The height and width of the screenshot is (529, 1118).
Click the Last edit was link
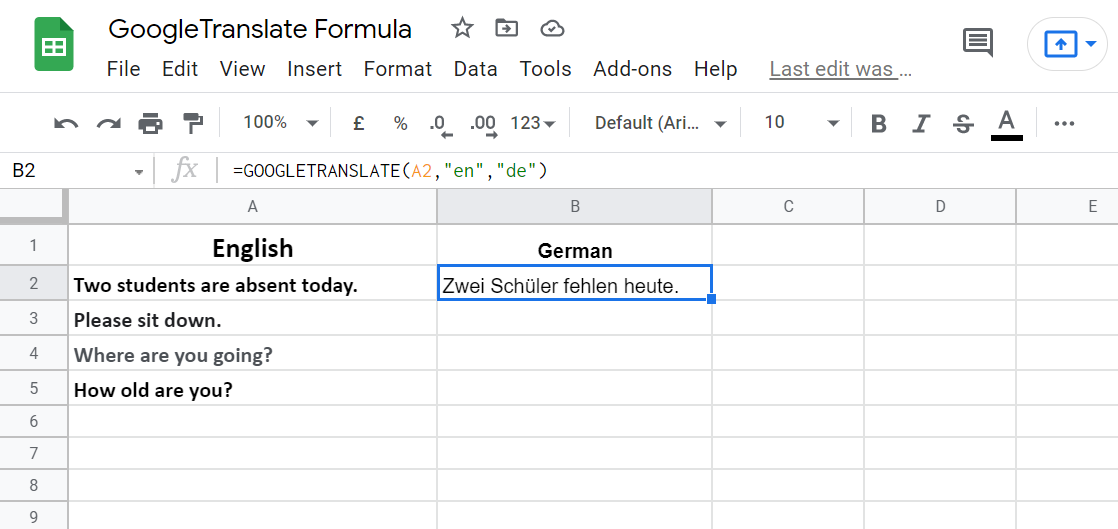point(840,69)
